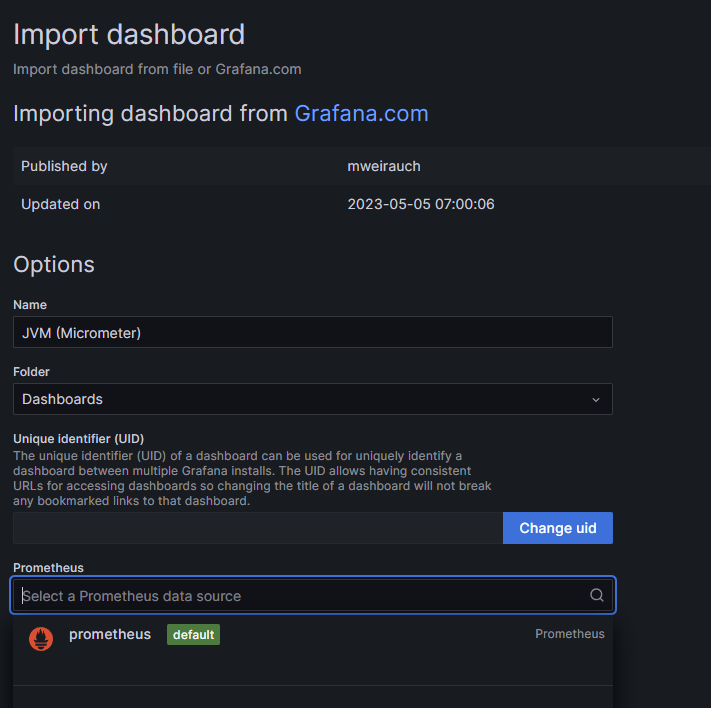Open the Folder dropdown showing Dashboards
Viewport: 711px width, 708px height.
pos(313,399)
